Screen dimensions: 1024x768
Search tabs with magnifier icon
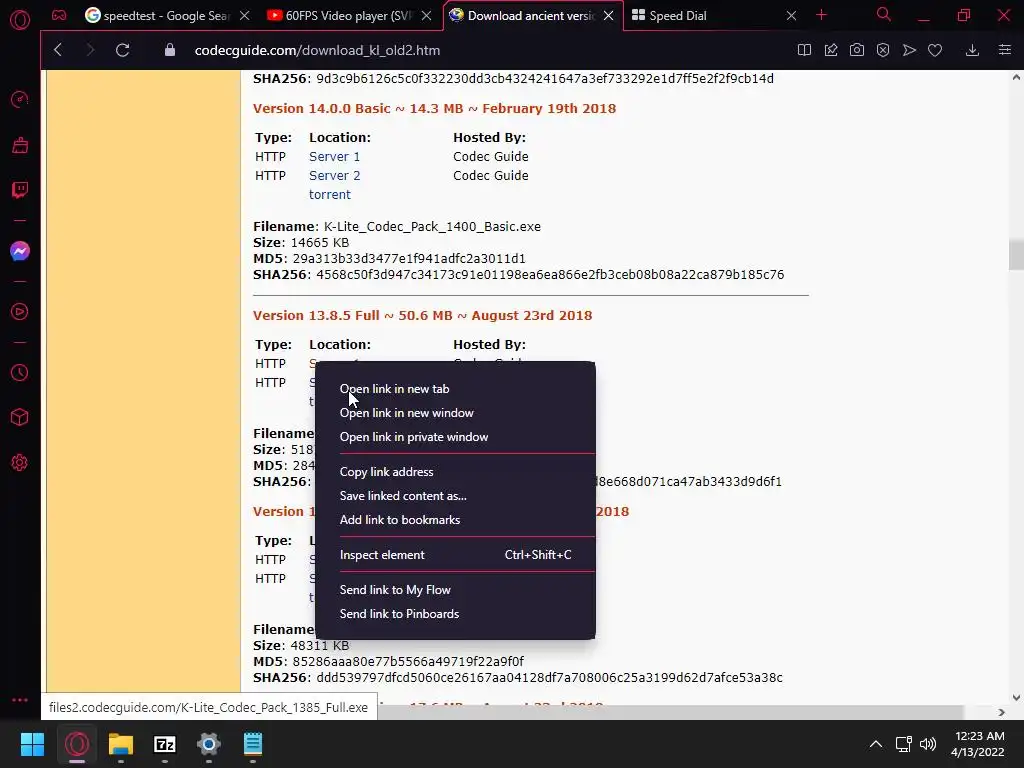[x=884, y=14]
